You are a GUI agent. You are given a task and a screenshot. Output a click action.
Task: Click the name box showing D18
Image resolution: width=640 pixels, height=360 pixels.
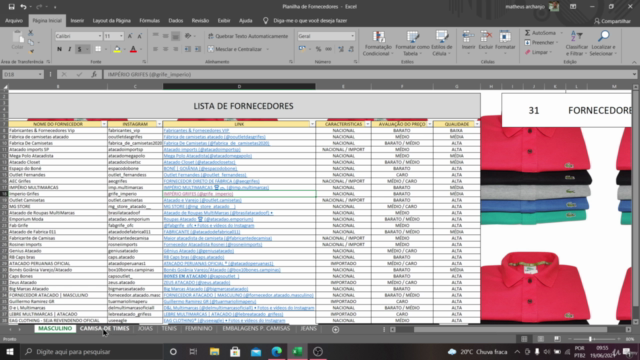click(x=22, y=74)
